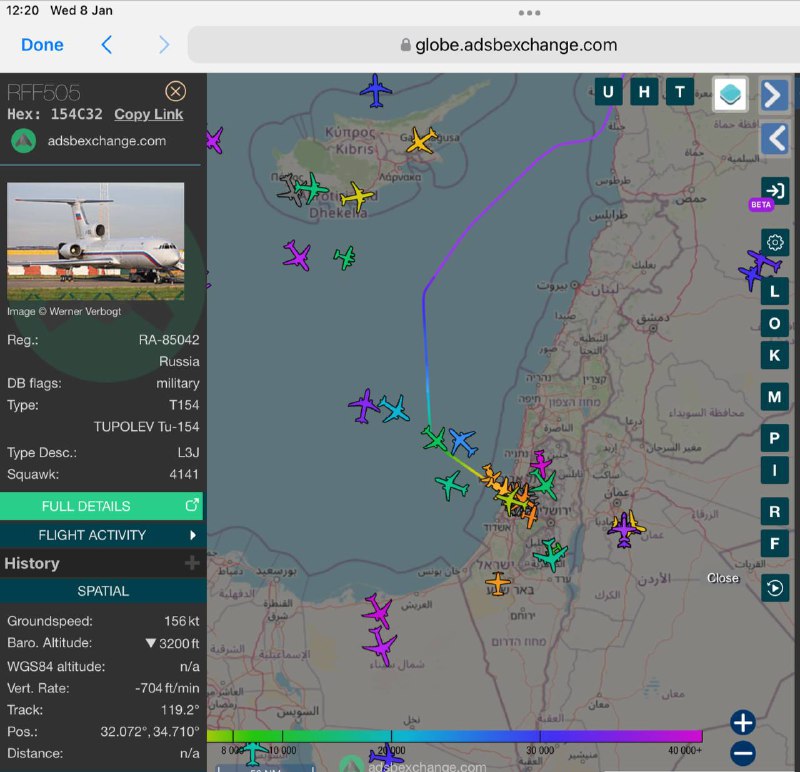Click the Hex code 154C32
The height and width of the screenshot is (772, 800).
pos(77,114)
